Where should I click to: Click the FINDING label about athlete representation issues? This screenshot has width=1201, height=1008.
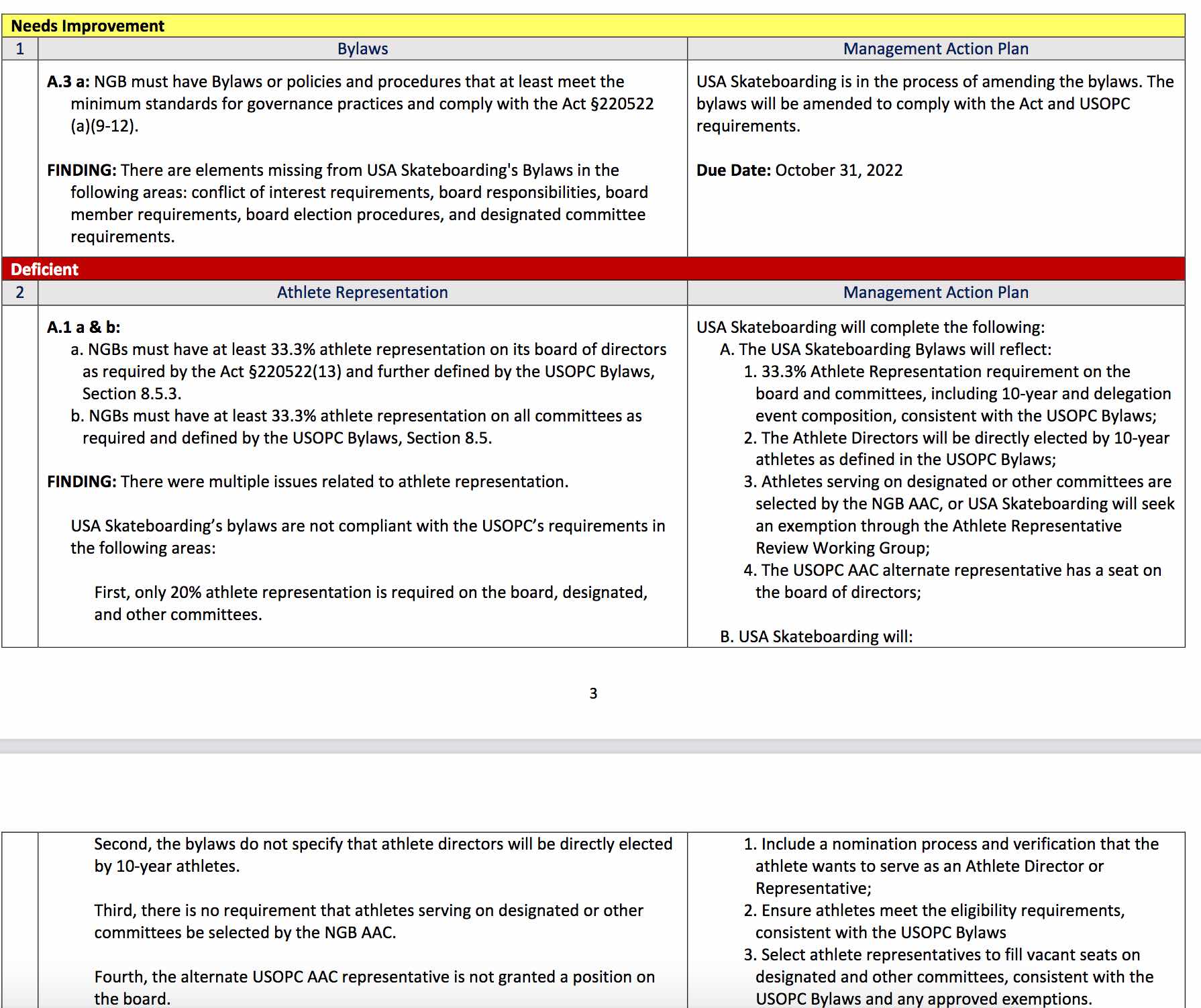81,482
